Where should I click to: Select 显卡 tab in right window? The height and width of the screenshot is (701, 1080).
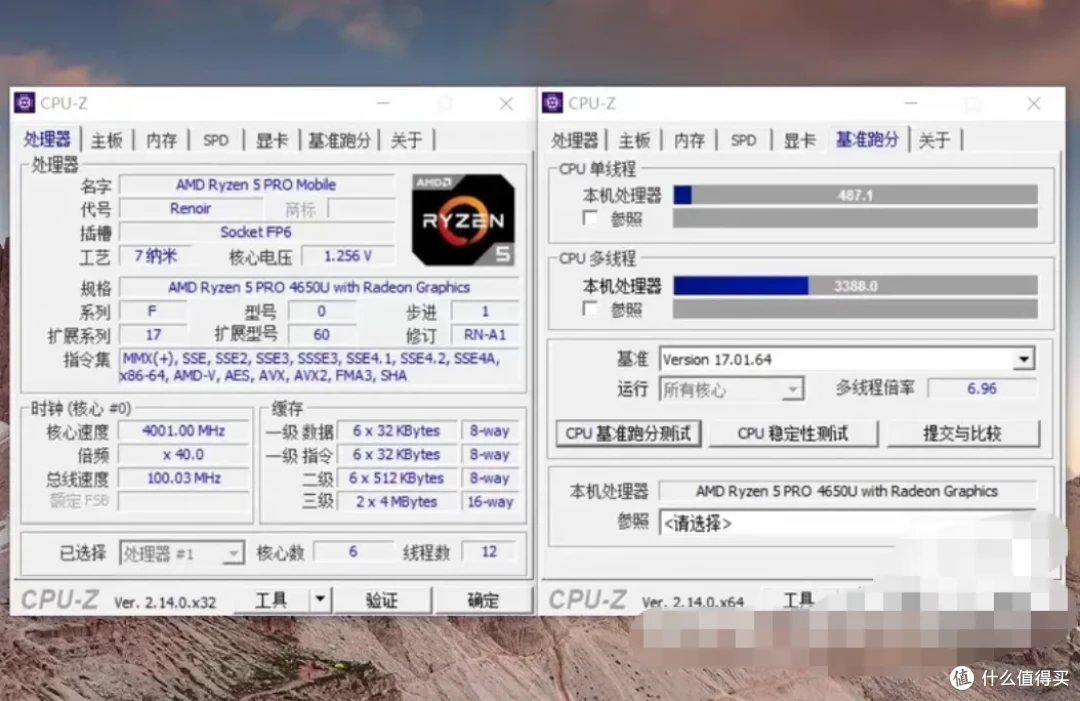tap(800, 140)
